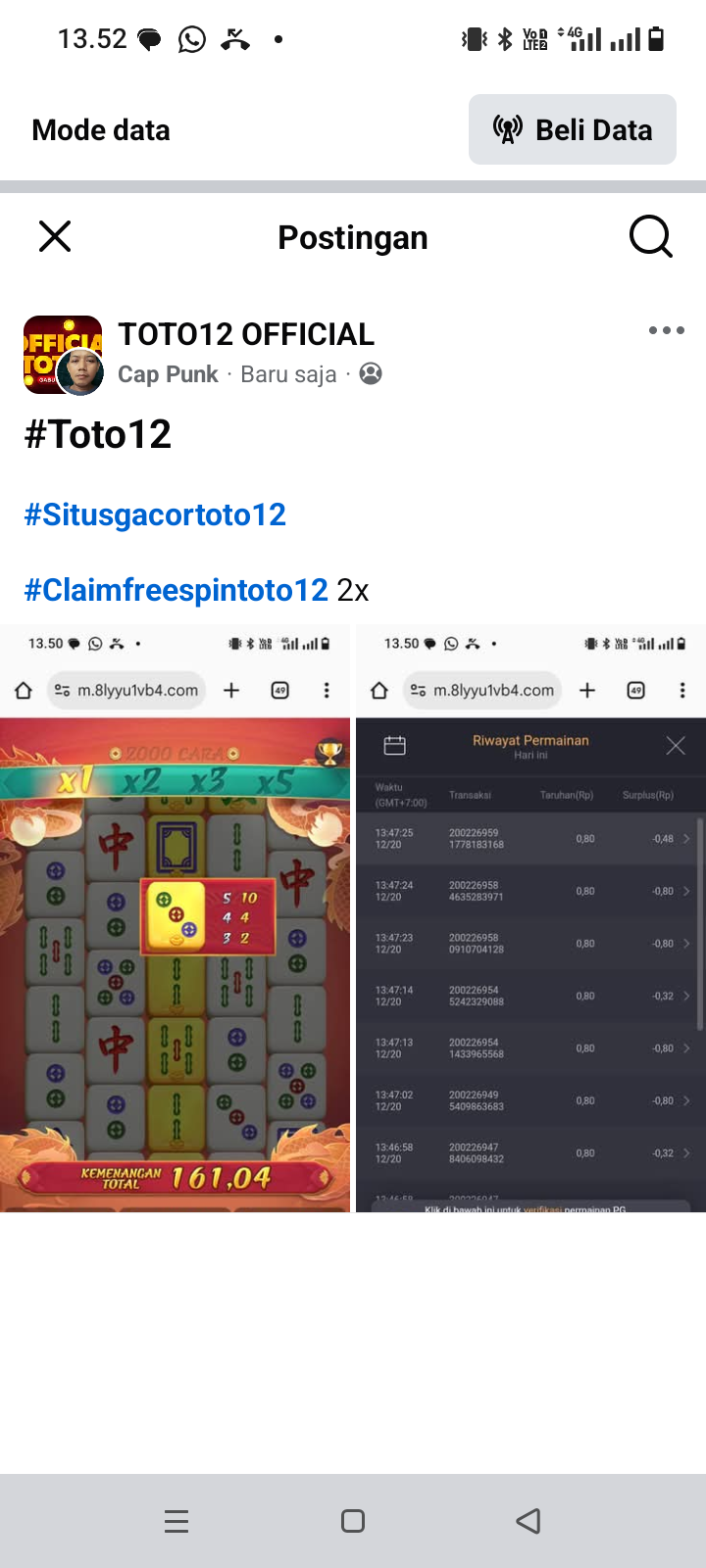This screenshot has width=706, height=1568.
Task: Tap the Mode data label
Action: [x=101, y=130]
